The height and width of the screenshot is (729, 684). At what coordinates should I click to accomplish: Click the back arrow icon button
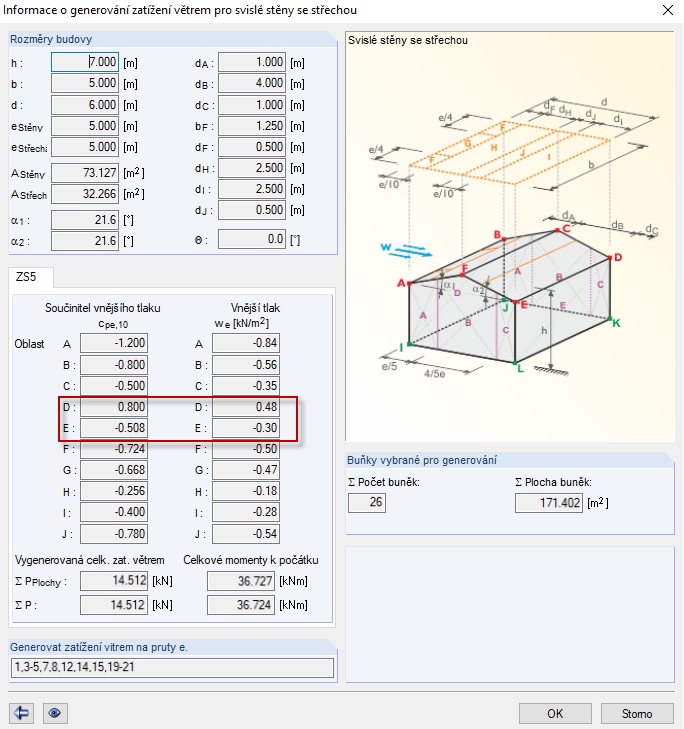tap(21, 713)
